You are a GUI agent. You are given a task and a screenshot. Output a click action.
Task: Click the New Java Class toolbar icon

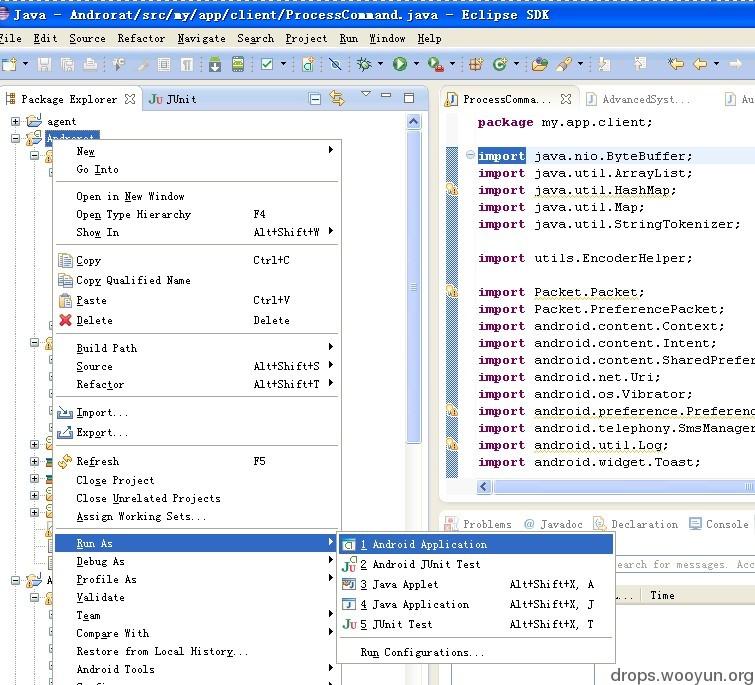(x=499, y=64)
